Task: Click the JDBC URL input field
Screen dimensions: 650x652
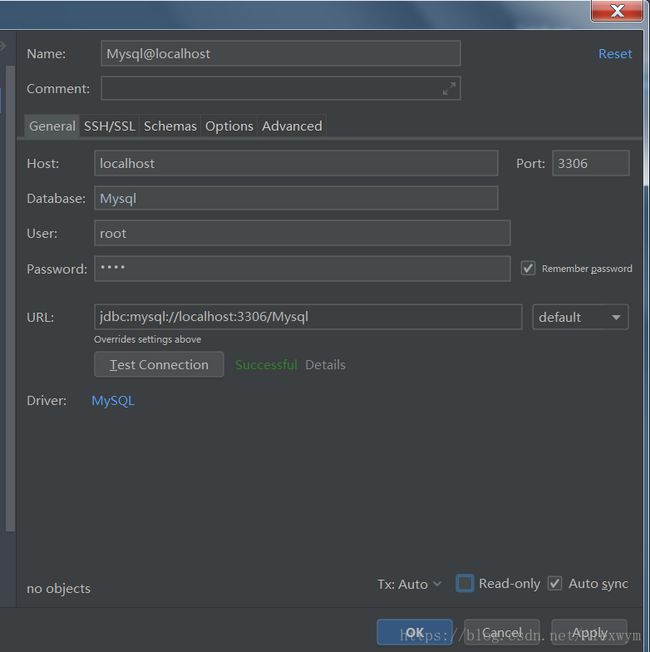Action: pyautogui.click(x=308, y=317)
